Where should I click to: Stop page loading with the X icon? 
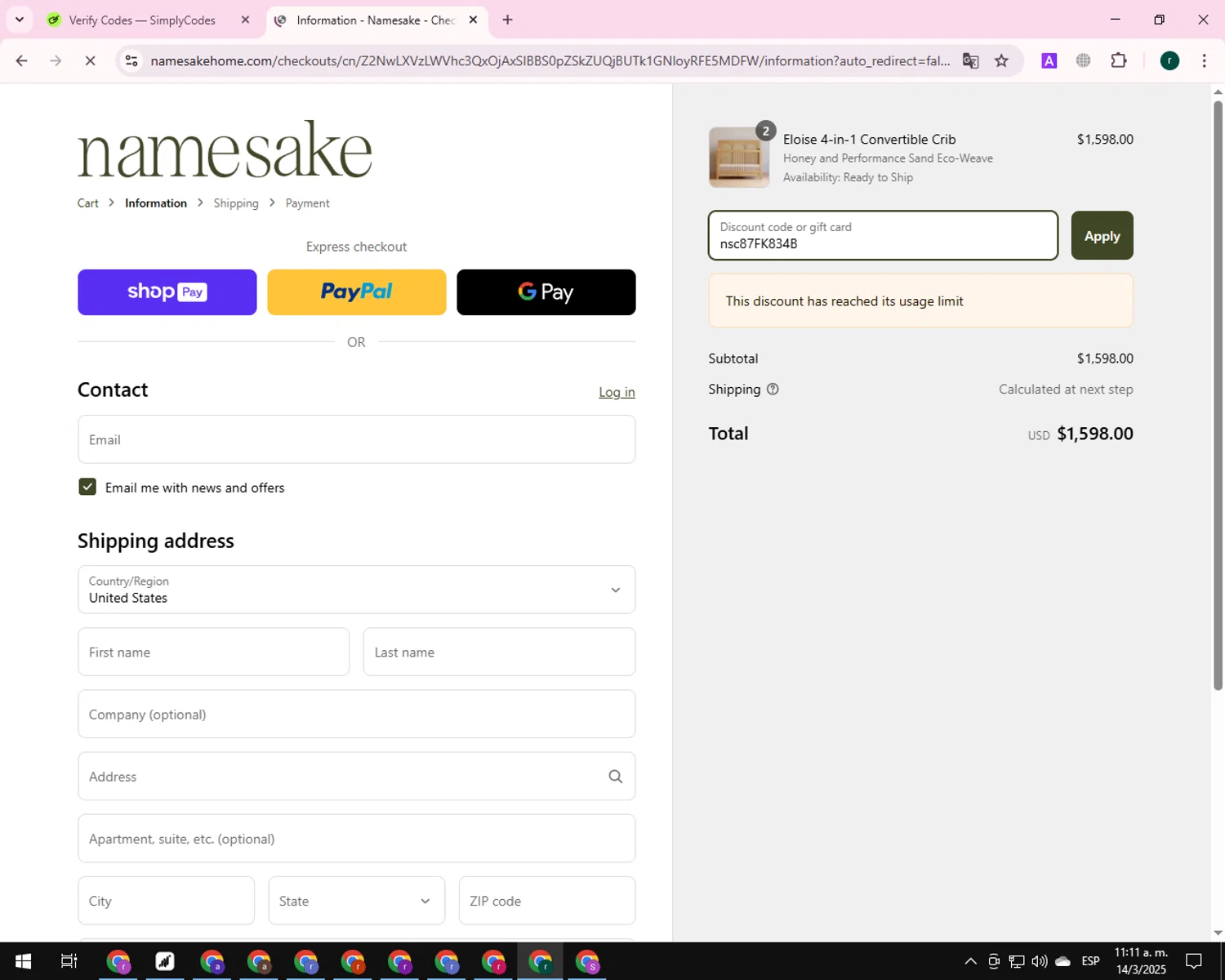click(90, 60)
